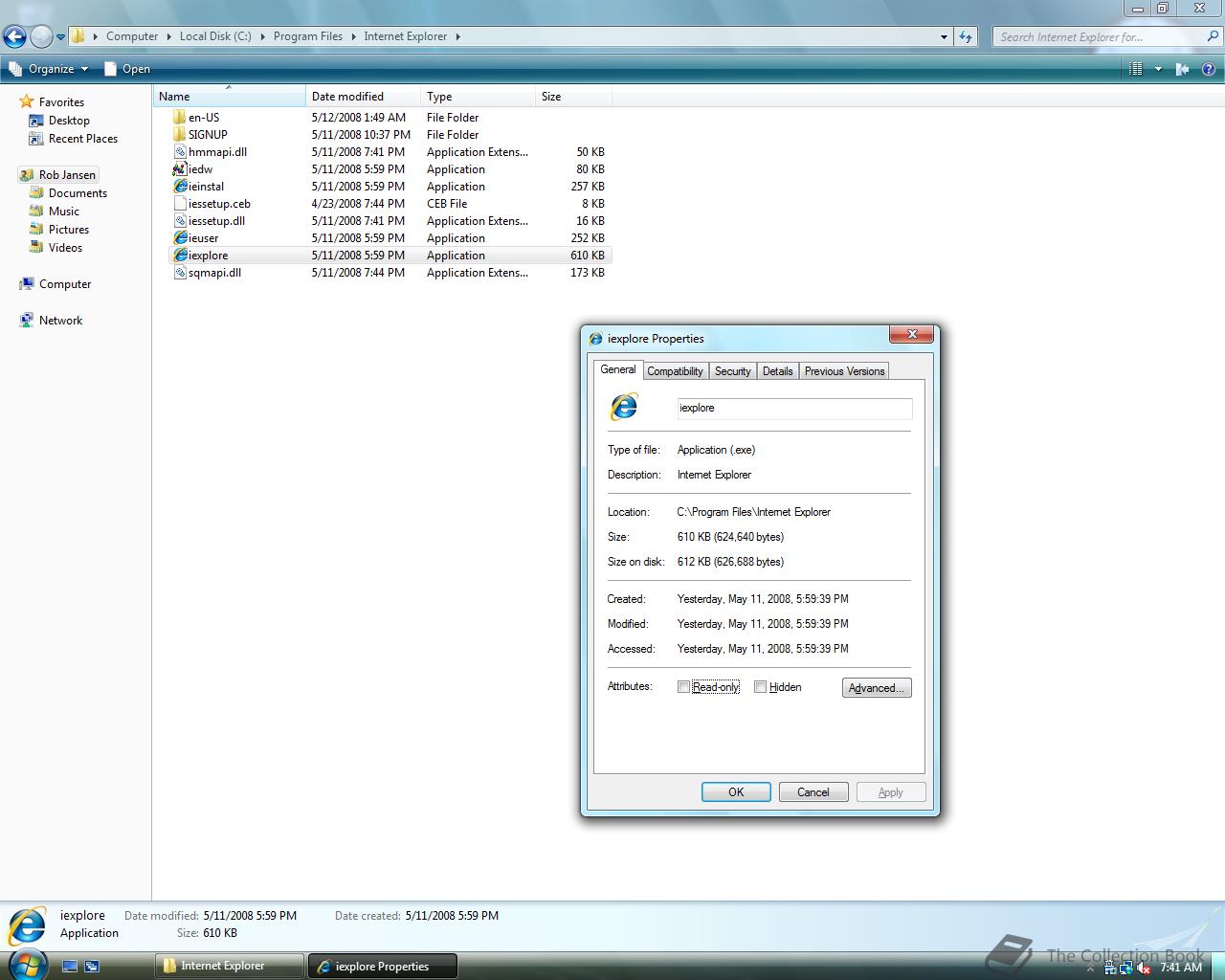This screenshot has height=980, width=1225.
Task: Select the ieuser application icon
Action: (x=180, y=238)
